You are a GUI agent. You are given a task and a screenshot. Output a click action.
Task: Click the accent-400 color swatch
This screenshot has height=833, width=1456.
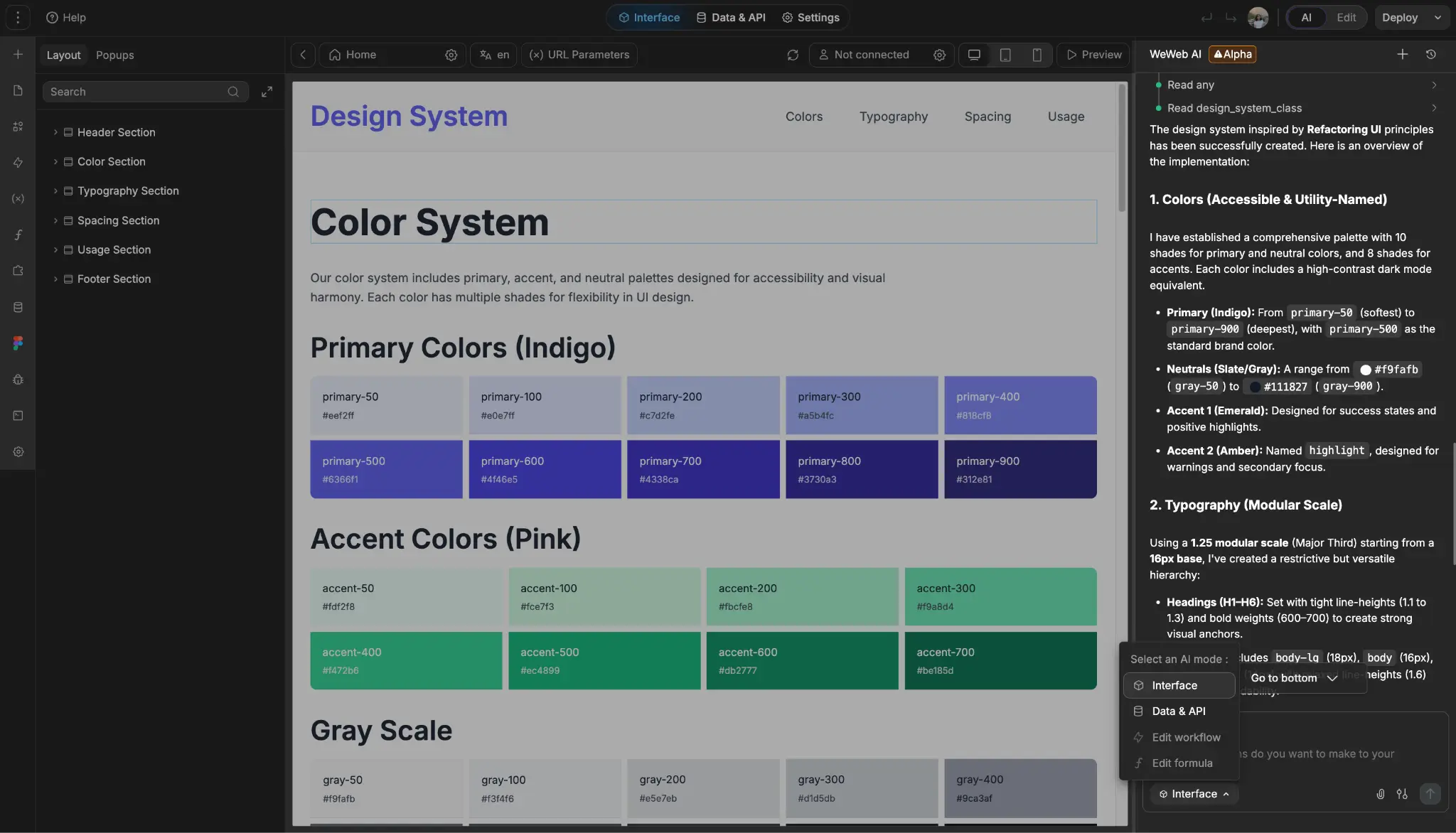tap(406, 661)
